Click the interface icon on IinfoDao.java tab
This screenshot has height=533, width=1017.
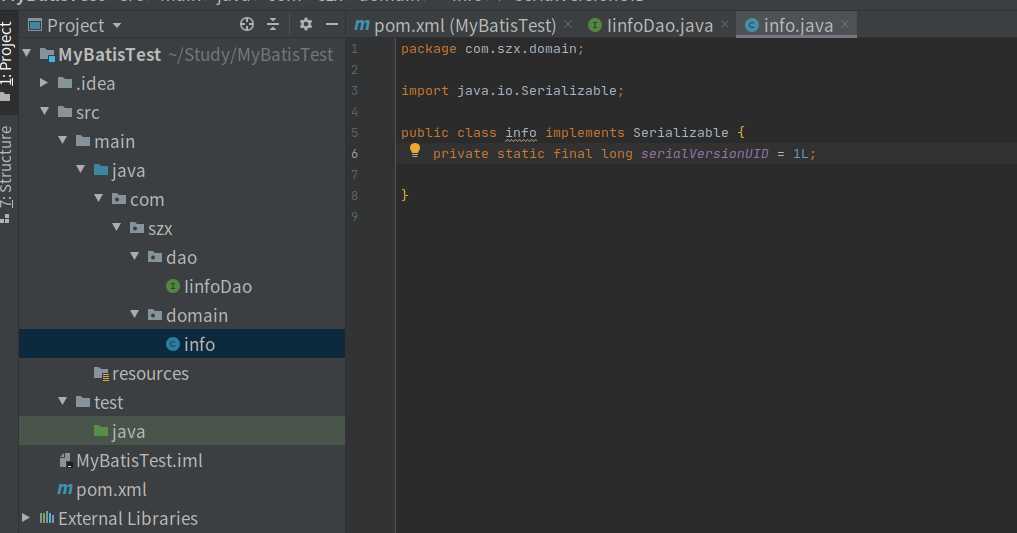click(x=594, y=25)
